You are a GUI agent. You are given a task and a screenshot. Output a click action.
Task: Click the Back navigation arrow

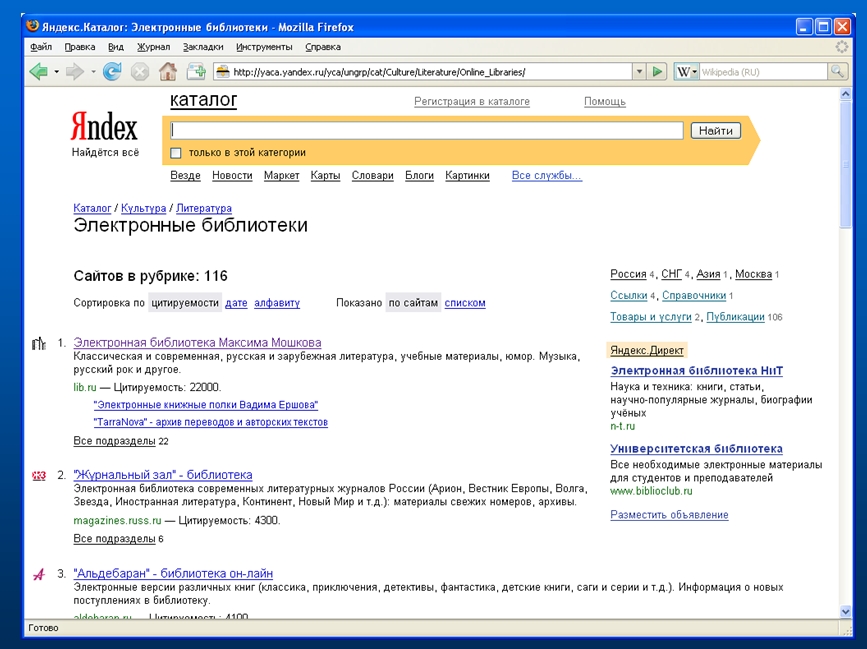coord(39,72)
